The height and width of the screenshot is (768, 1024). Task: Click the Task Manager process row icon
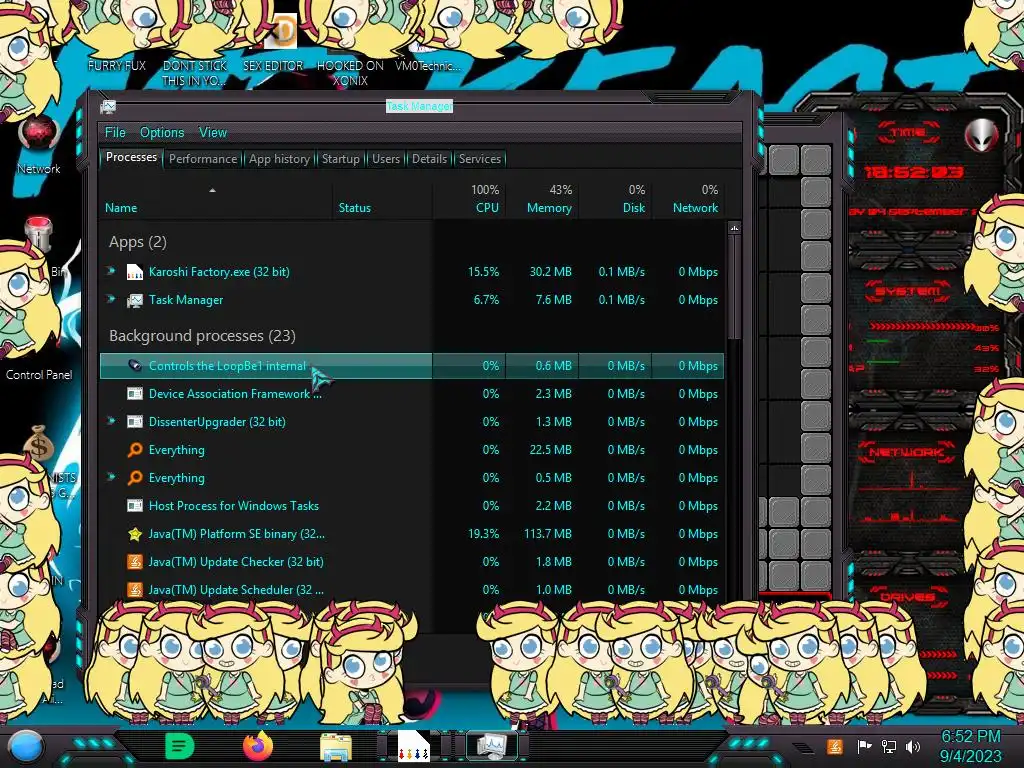point(135,300)
